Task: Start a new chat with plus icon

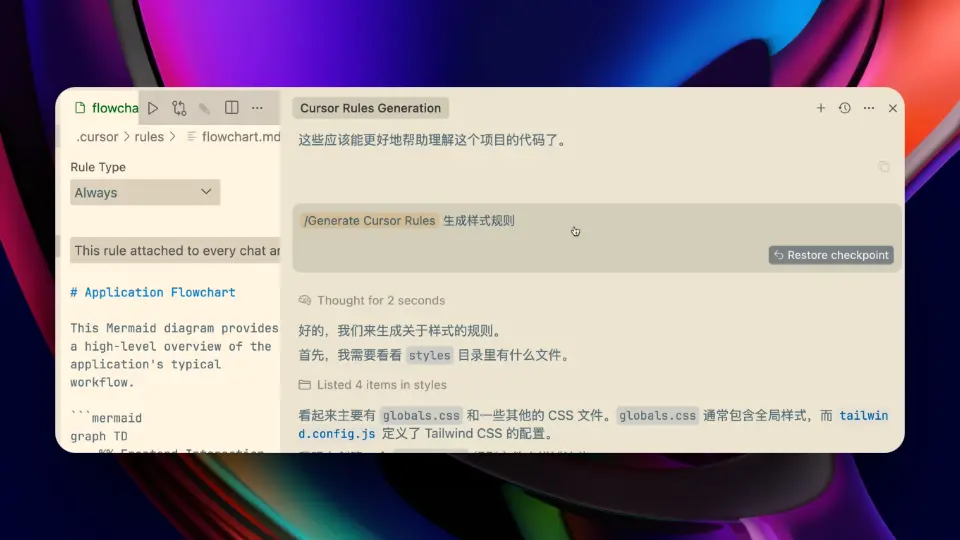Action: click(821, 108)
